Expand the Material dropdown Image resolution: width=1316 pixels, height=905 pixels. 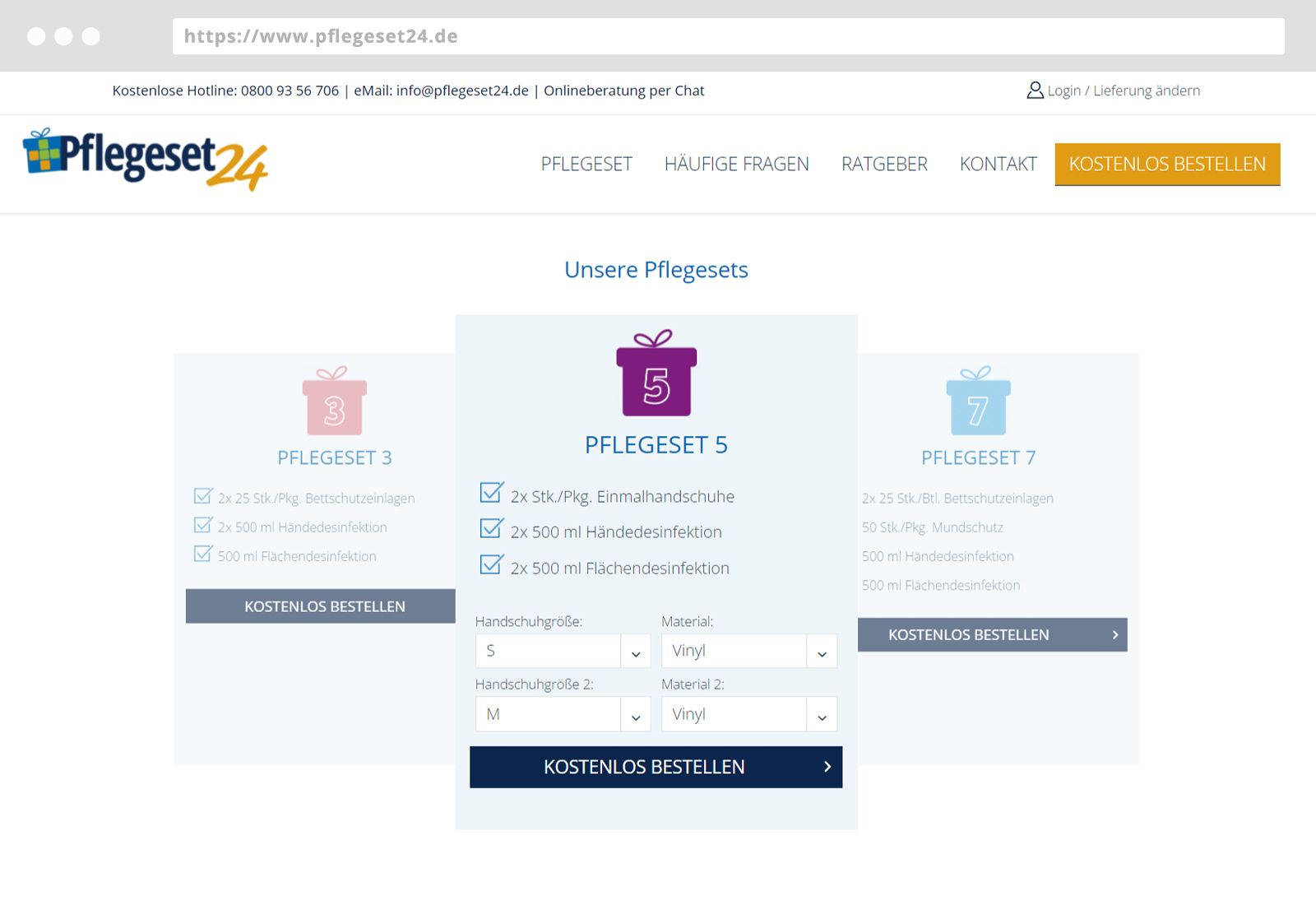748,651
